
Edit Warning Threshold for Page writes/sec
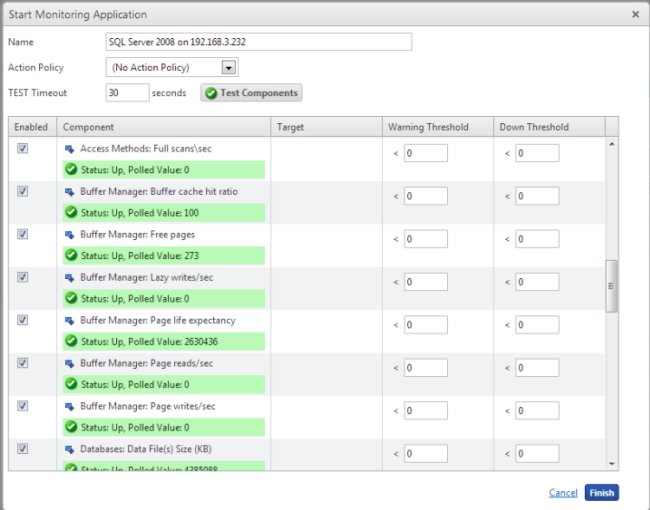click(x=426, y=410)
